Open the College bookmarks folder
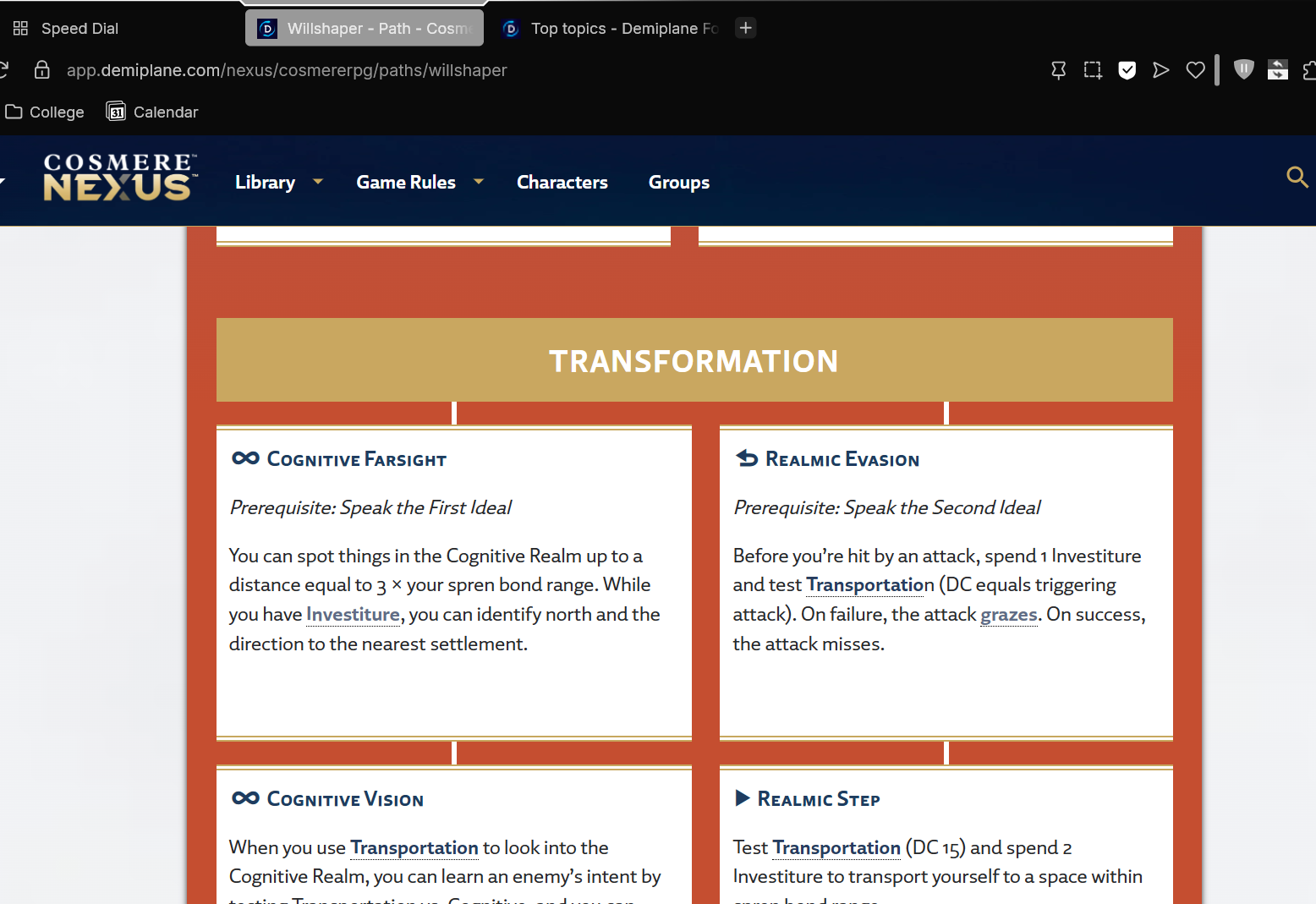The width and height of the screenshot is (1316, 904). pyautogui.click(x=46, y=112)
